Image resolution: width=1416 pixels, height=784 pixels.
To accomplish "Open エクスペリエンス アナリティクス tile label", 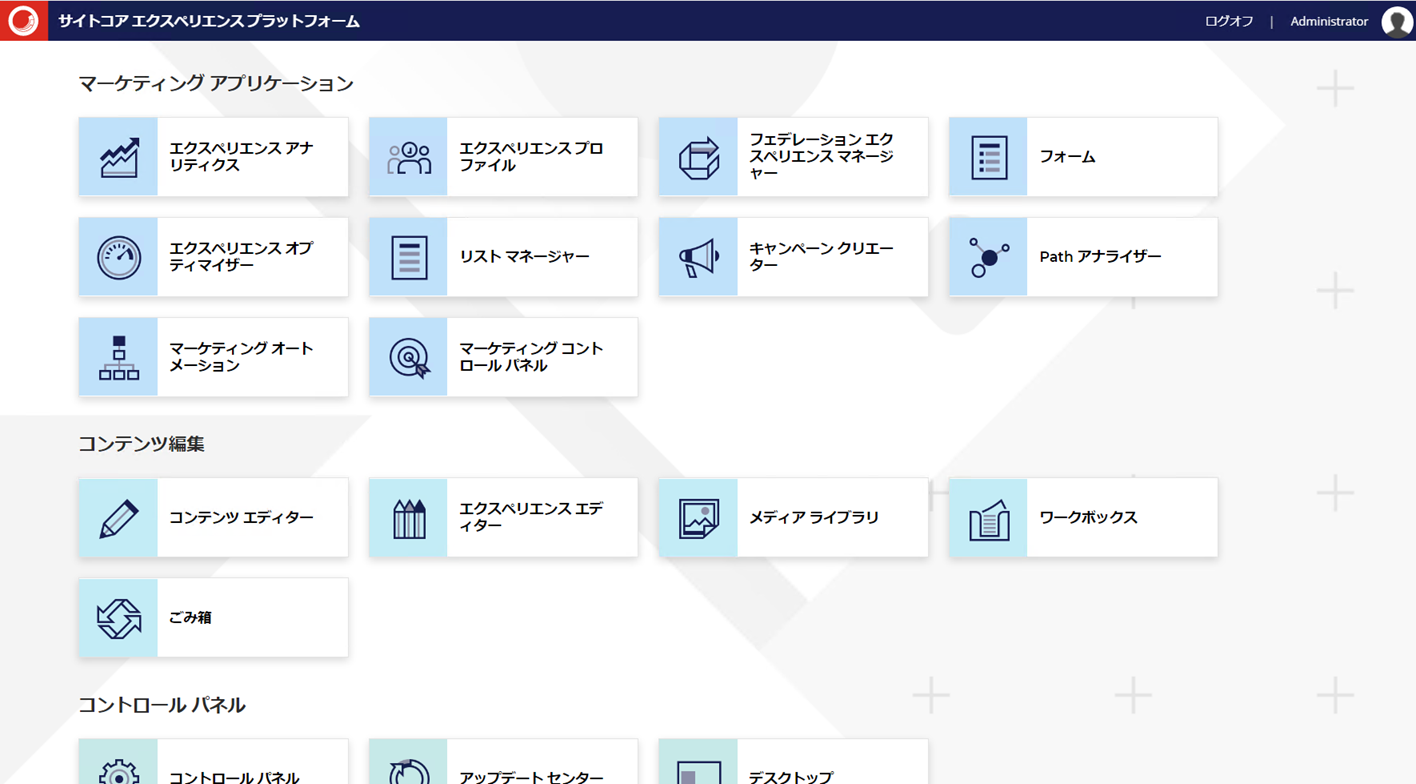I will click(241, 157).
